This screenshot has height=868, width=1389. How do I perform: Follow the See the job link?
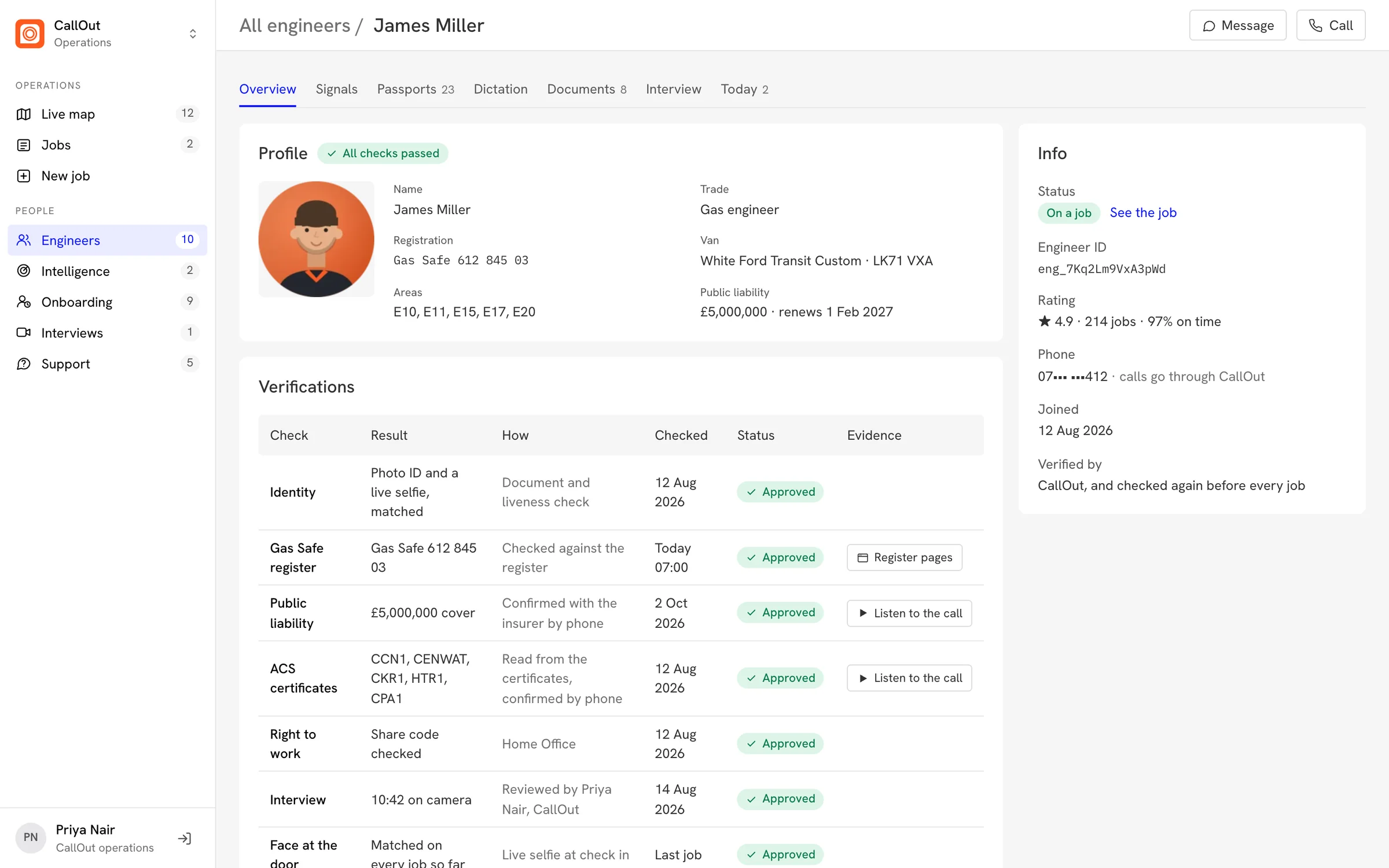[1142, 212]
